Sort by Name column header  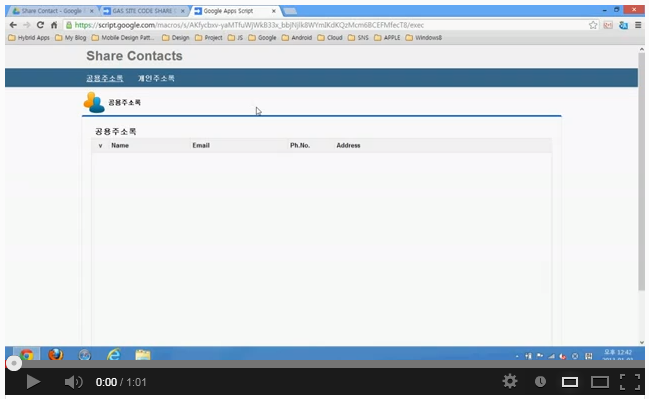point(120,145)
